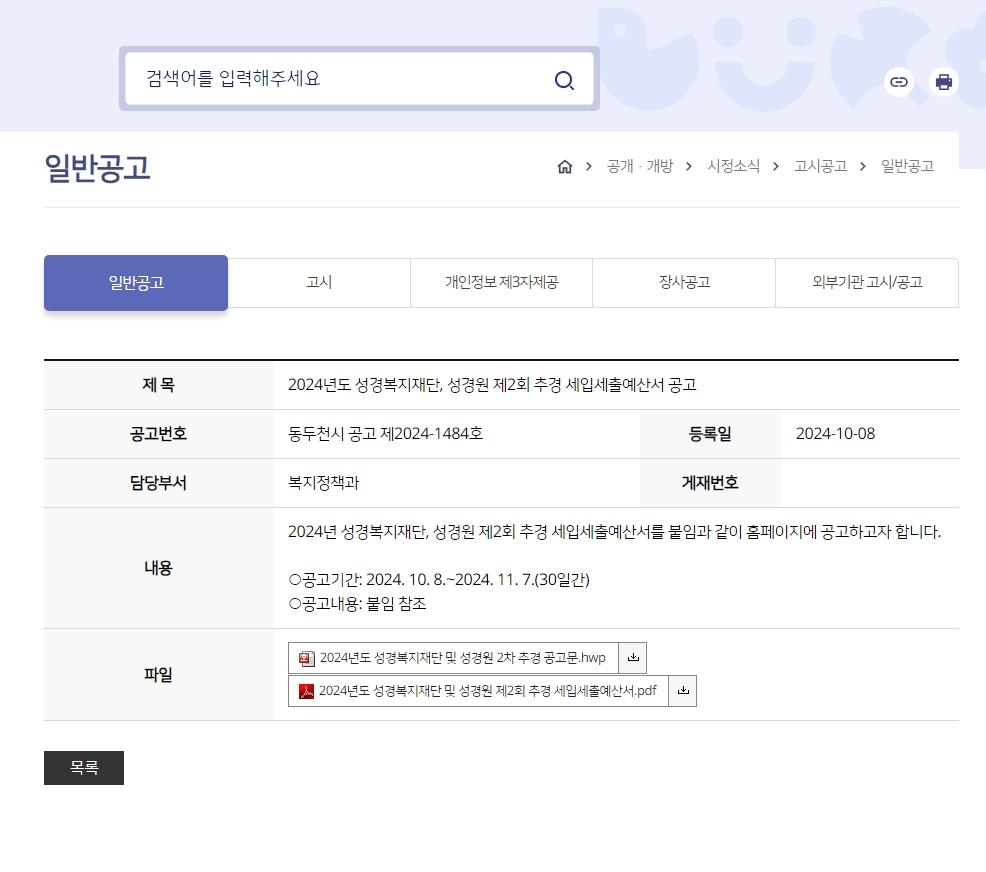Click 시정소식 breadcrumb link
The height and width of the screenshot is (872, 986).
pos(733,166)
